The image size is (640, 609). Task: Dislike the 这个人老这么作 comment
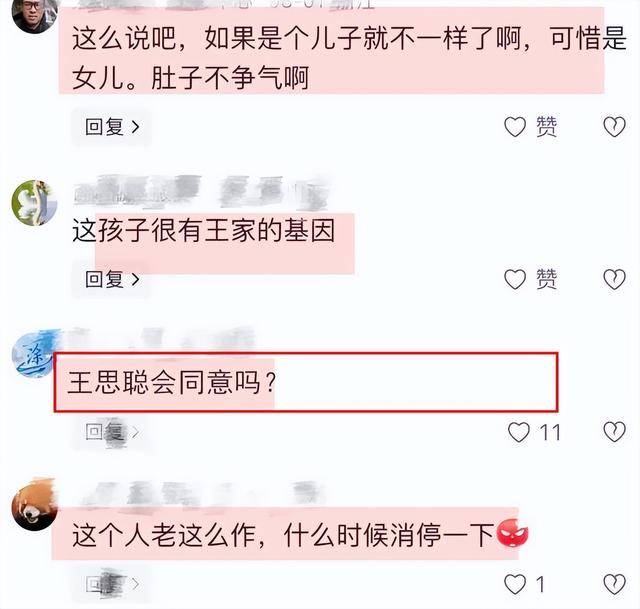coord(614,585)
